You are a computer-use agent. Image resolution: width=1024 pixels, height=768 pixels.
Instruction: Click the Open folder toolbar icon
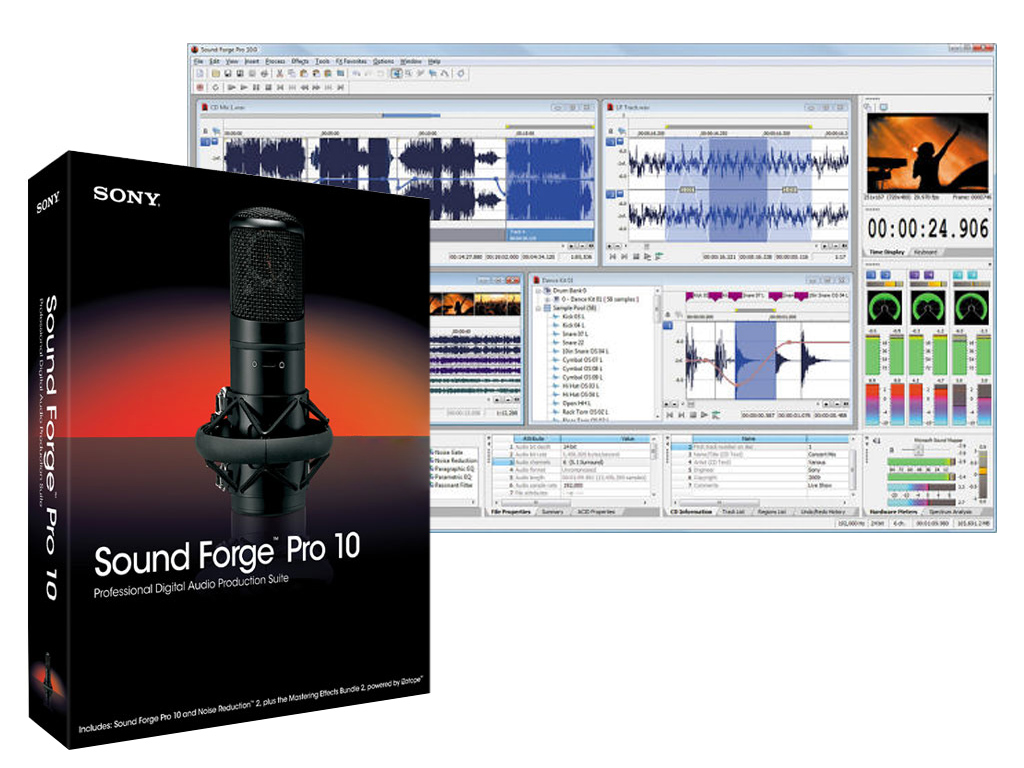pyautogui.click(x=214, y=74)
